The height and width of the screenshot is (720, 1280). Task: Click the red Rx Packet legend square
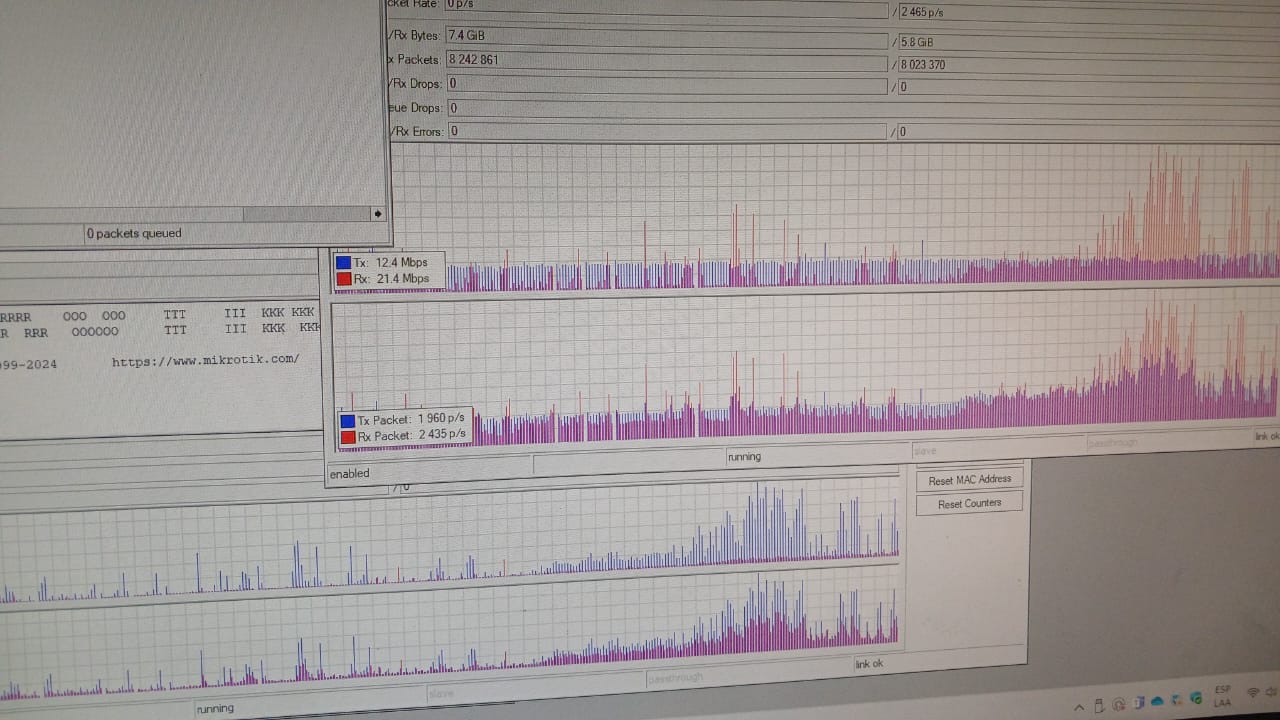(x=347, y=437)
